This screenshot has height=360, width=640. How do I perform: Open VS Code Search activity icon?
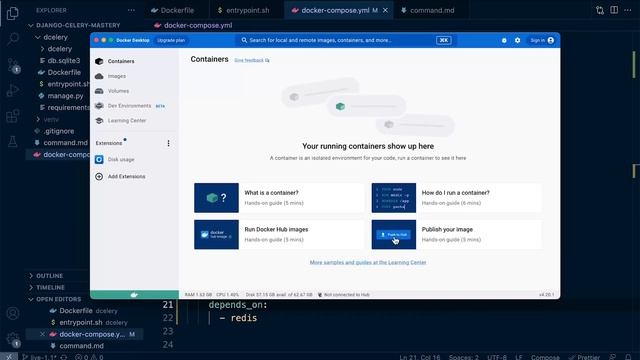pos(13,39)
